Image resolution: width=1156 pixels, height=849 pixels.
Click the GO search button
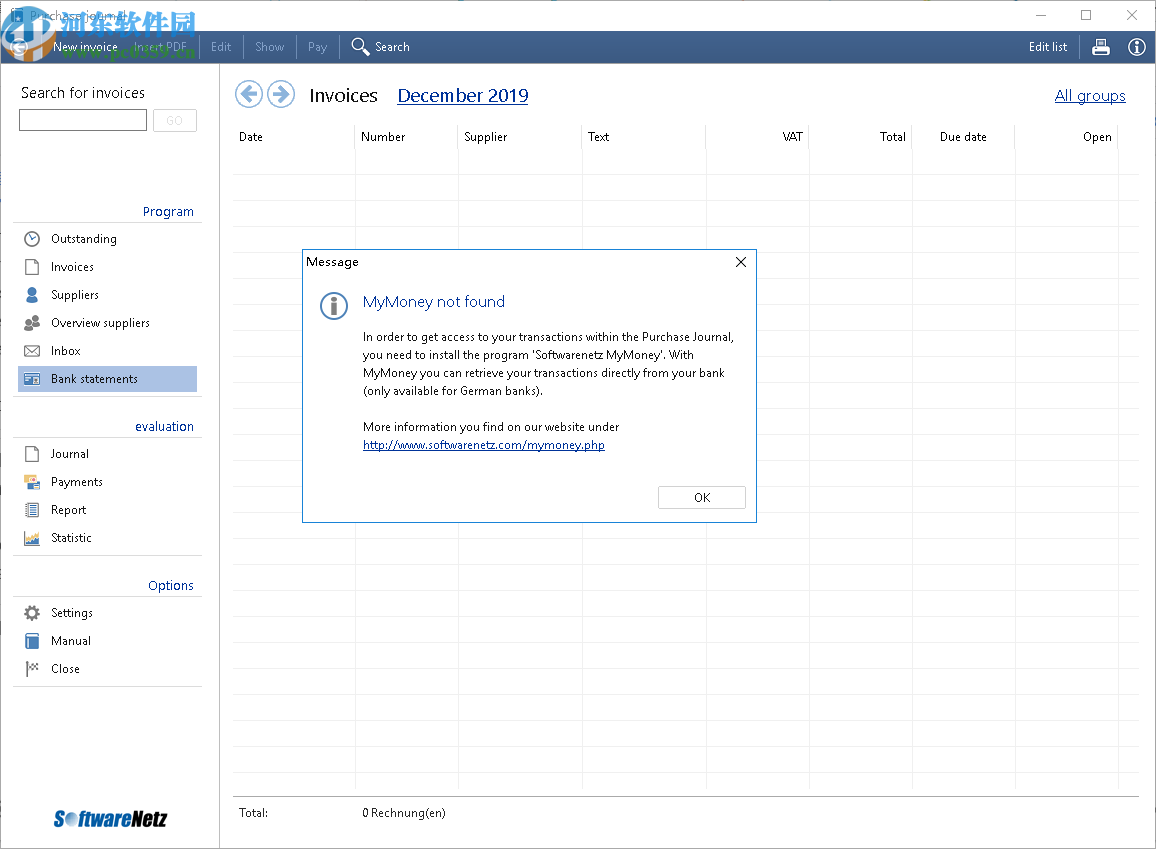pyautogui.click(x=175, y=120)
